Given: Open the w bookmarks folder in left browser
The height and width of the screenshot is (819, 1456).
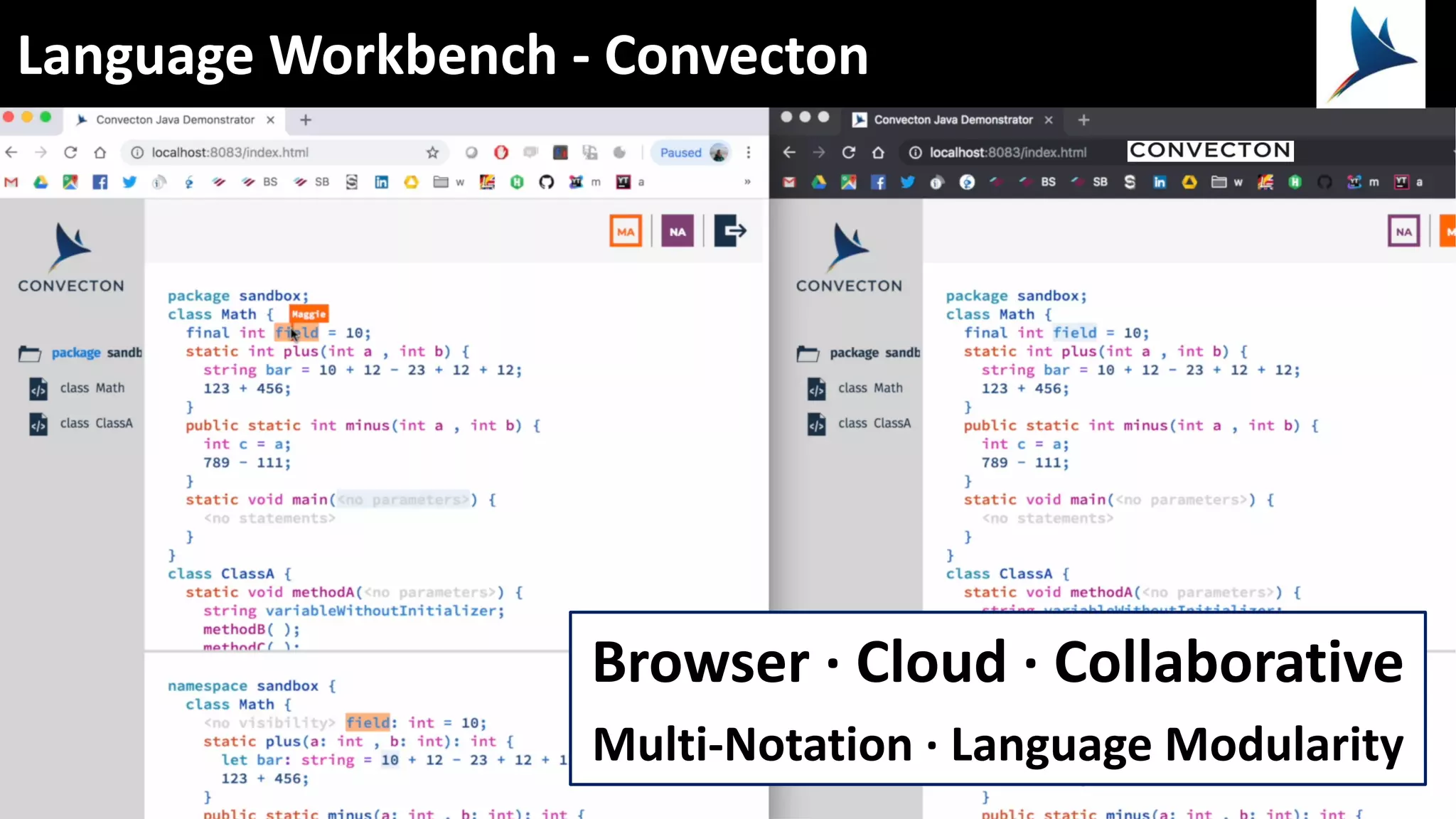Looking at the screenshot, I should pyautogui.click(x=449, y=183).
